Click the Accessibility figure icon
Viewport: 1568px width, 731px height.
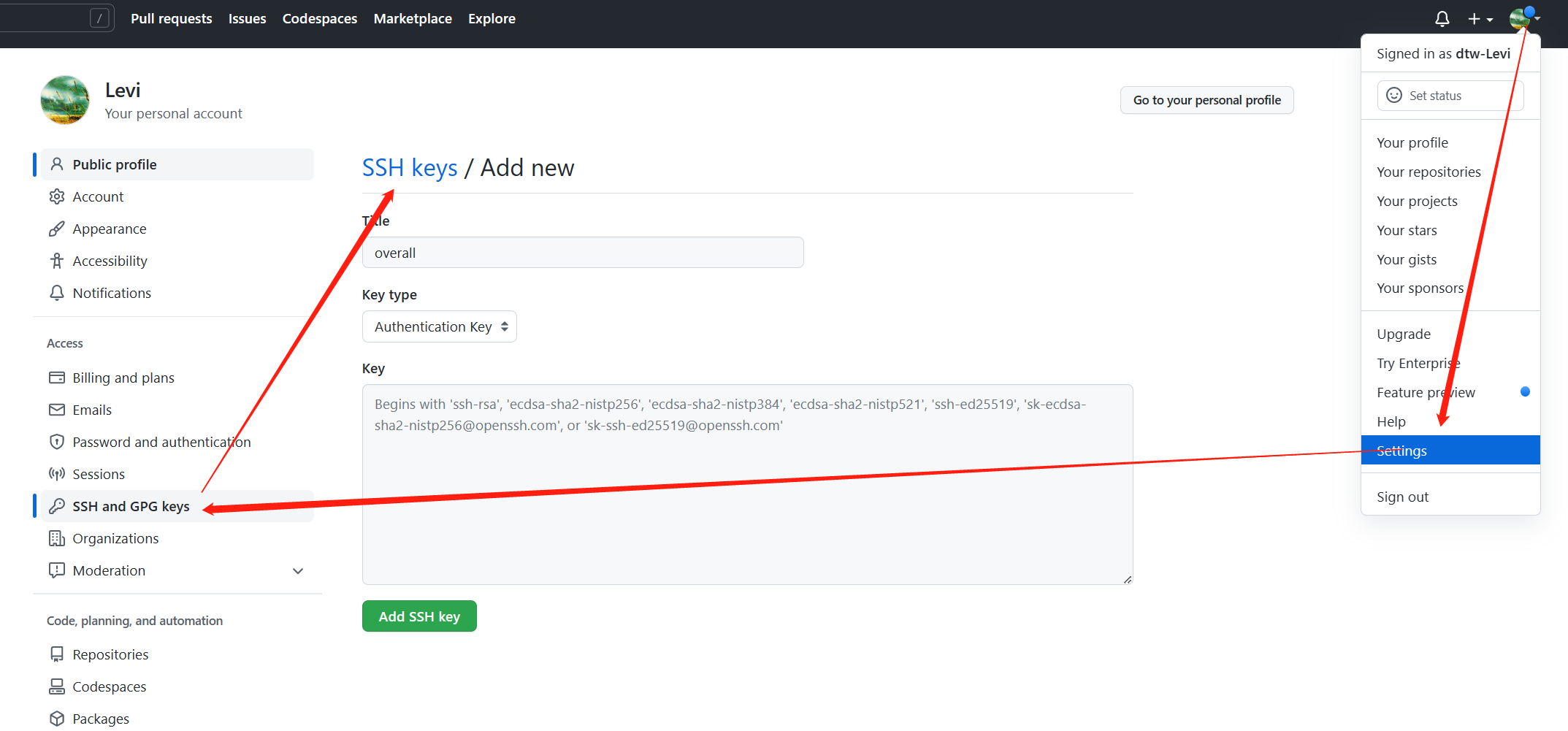57,261
